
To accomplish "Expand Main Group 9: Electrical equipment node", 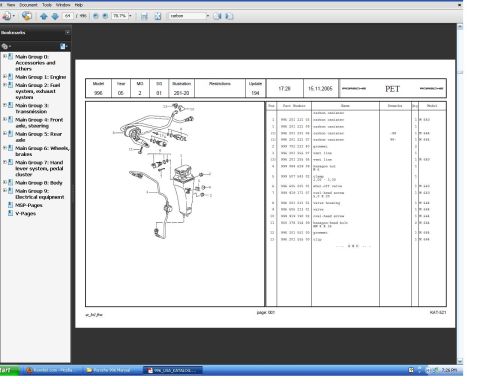I will point(5,190).
